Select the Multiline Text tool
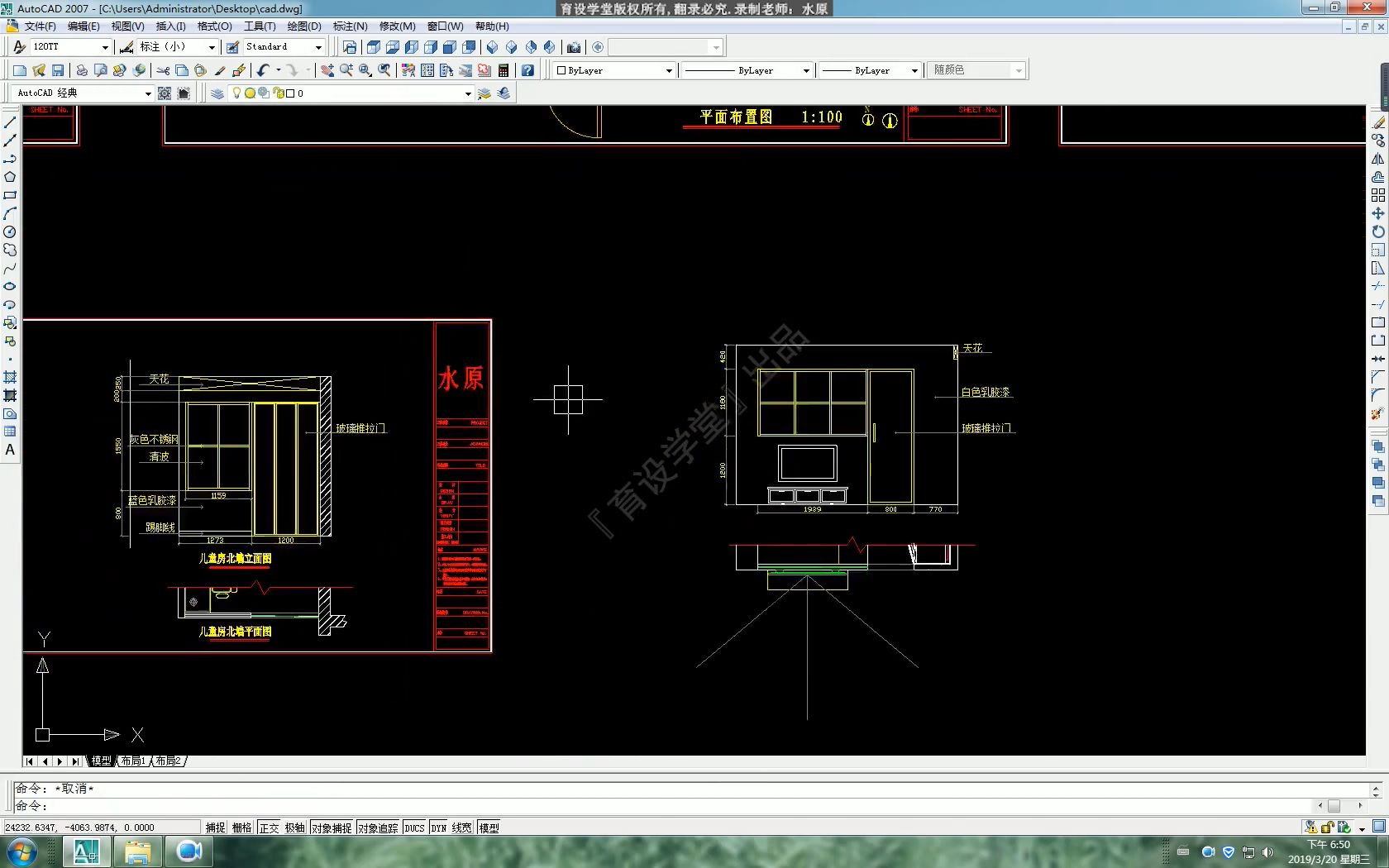This screenshot has width=1389, height=868. click(10, 450)
